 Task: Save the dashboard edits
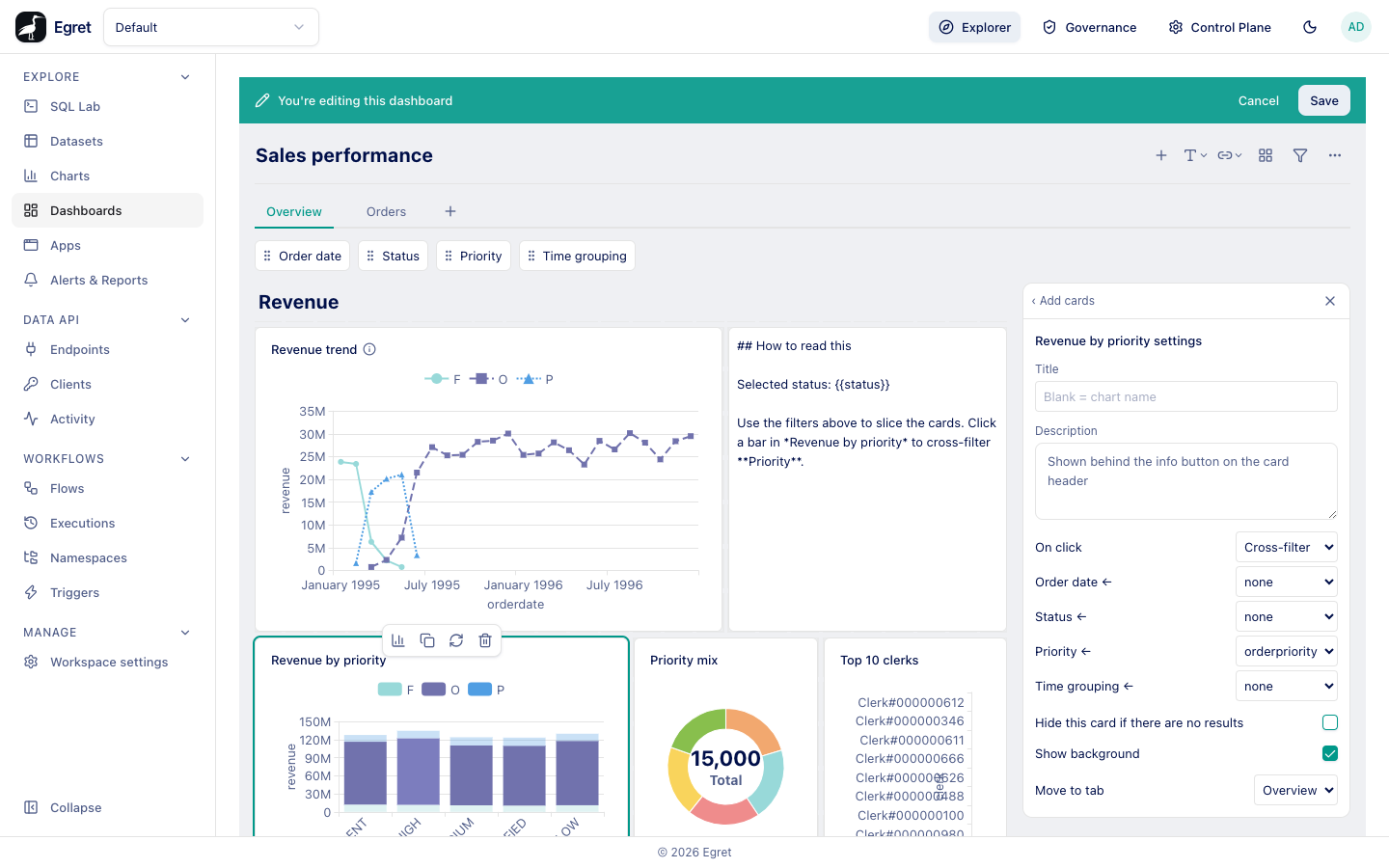click(x=1324, y=100)
